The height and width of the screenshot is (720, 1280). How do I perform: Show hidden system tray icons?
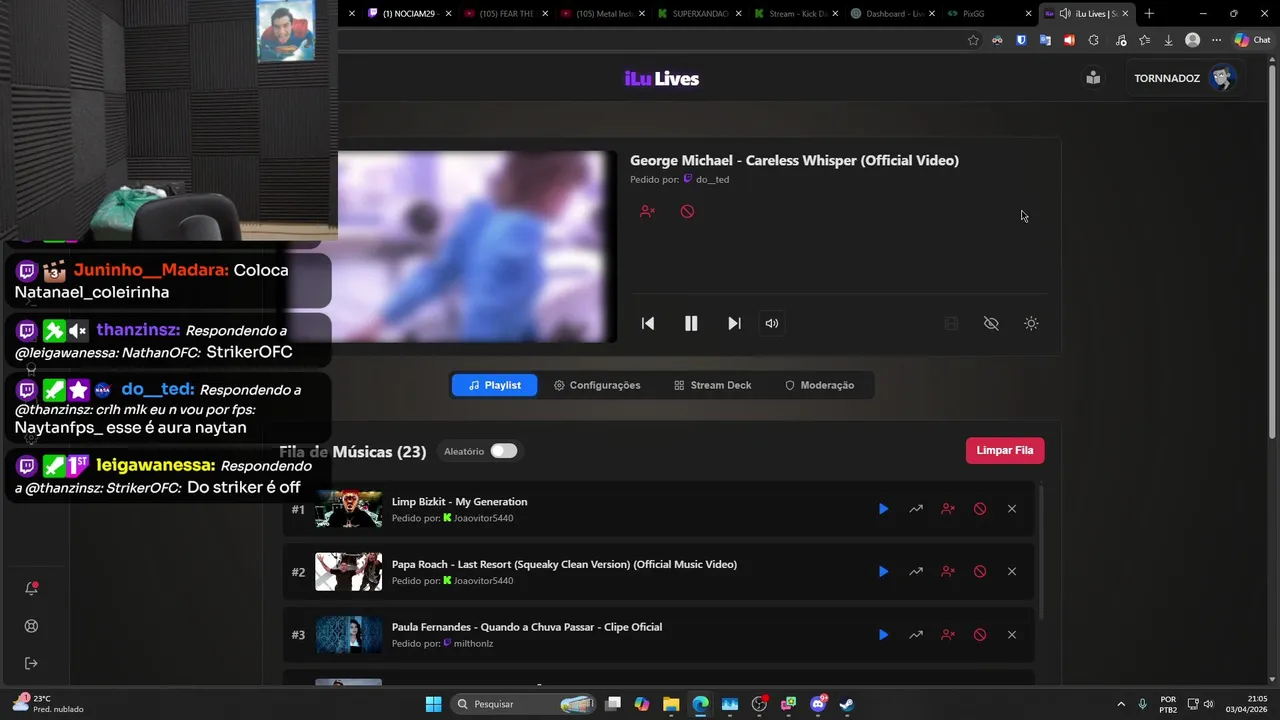coord(1120,704)
